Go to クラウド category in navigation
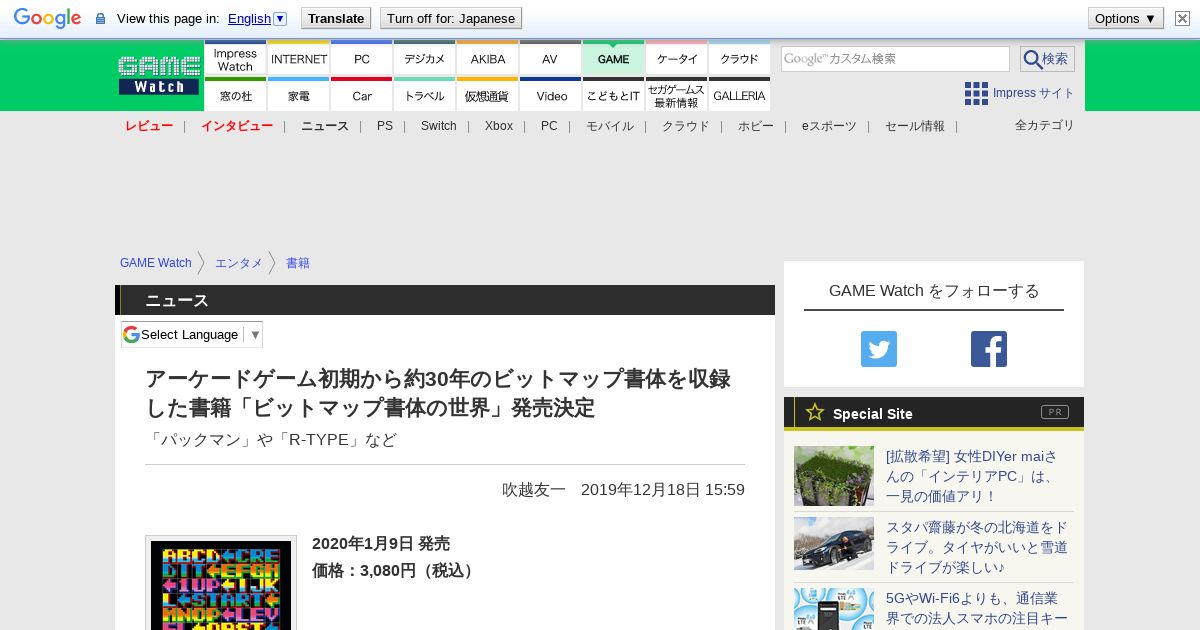 tap(686, 126)
